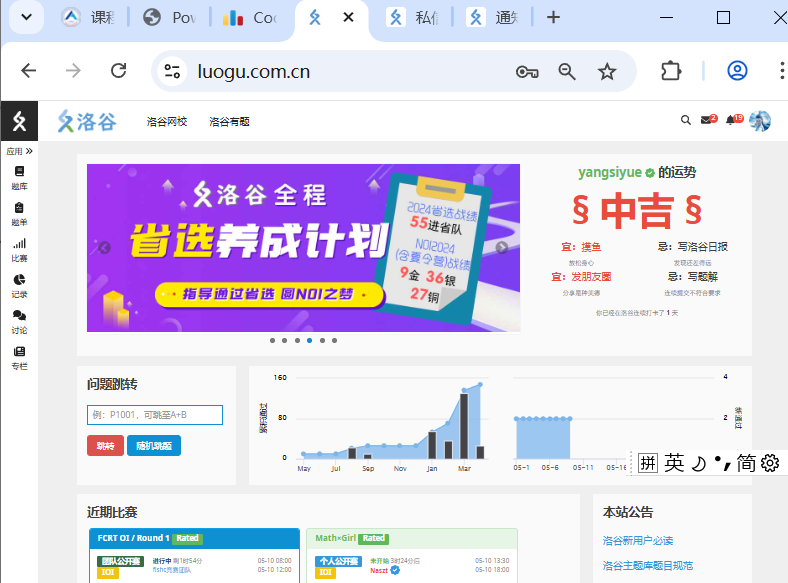
Task: Open 洛谷新用户必读 announcement
Action: click(x=638, y=541)
